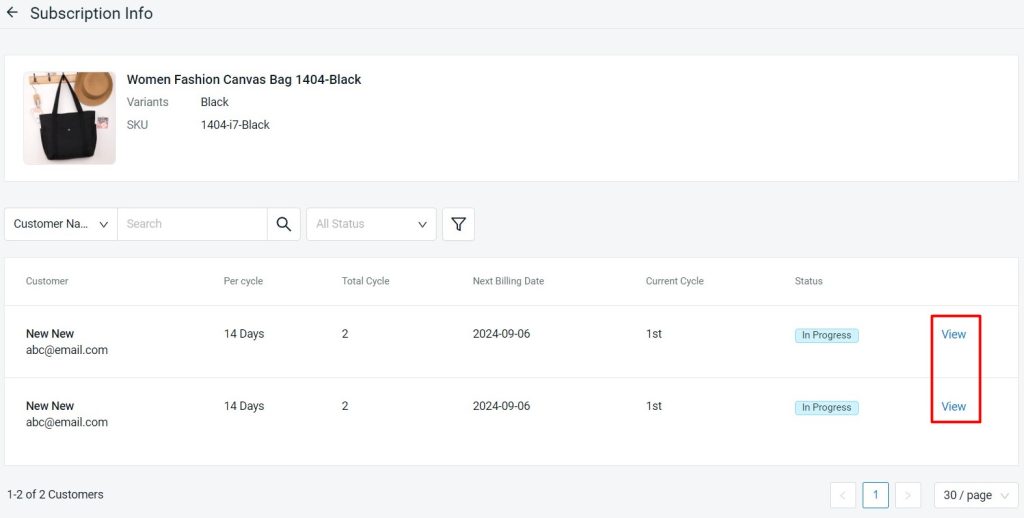Click the Subscription Info page title
Image resolution: width=1024 pixels, height=518 pixels.
click(x=91, y=13)
